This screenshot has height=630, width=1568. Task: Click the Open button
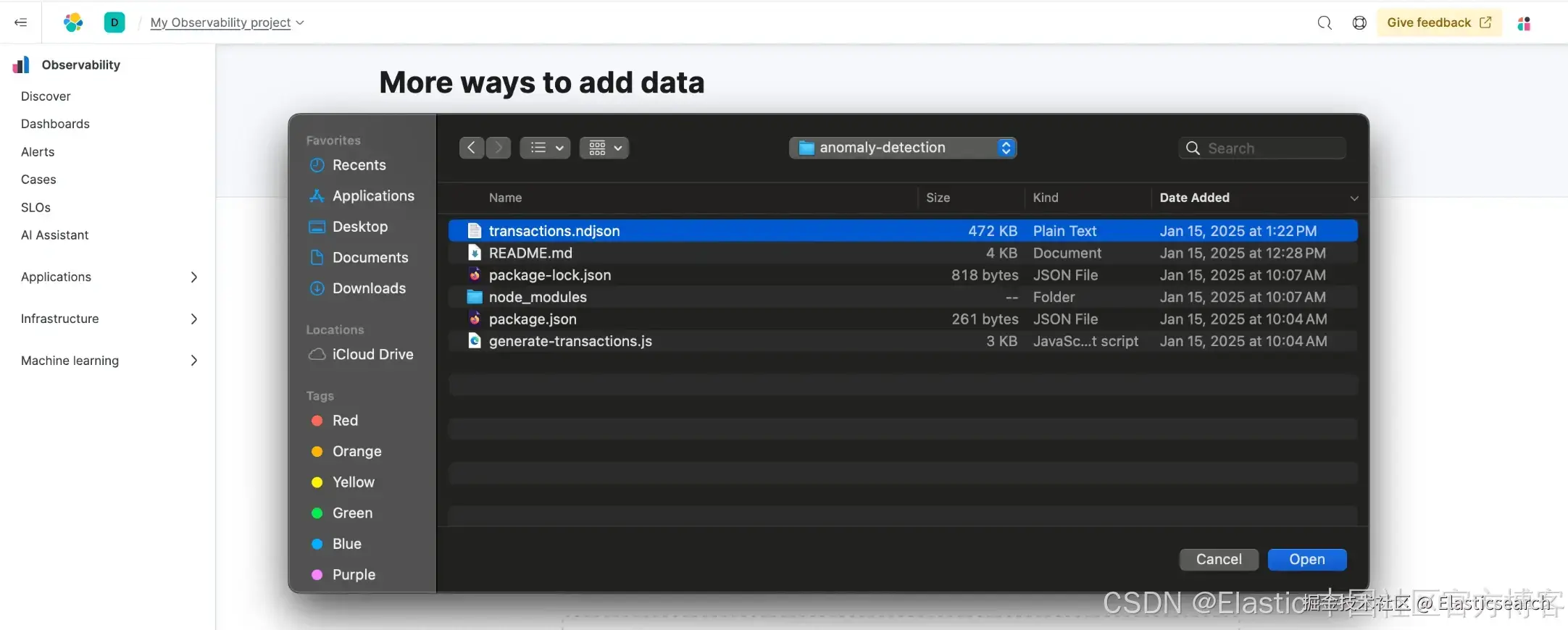pos(1306,559)
